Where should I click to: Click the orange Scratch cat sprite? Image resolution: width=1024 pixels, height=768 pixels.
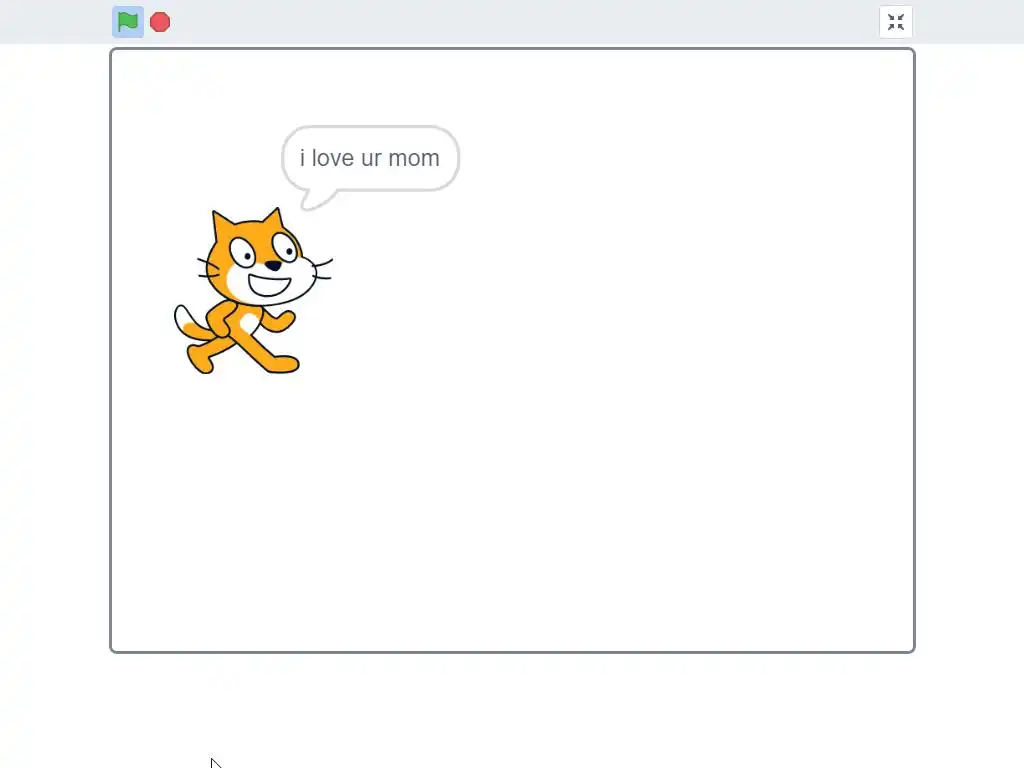point(253,291)
